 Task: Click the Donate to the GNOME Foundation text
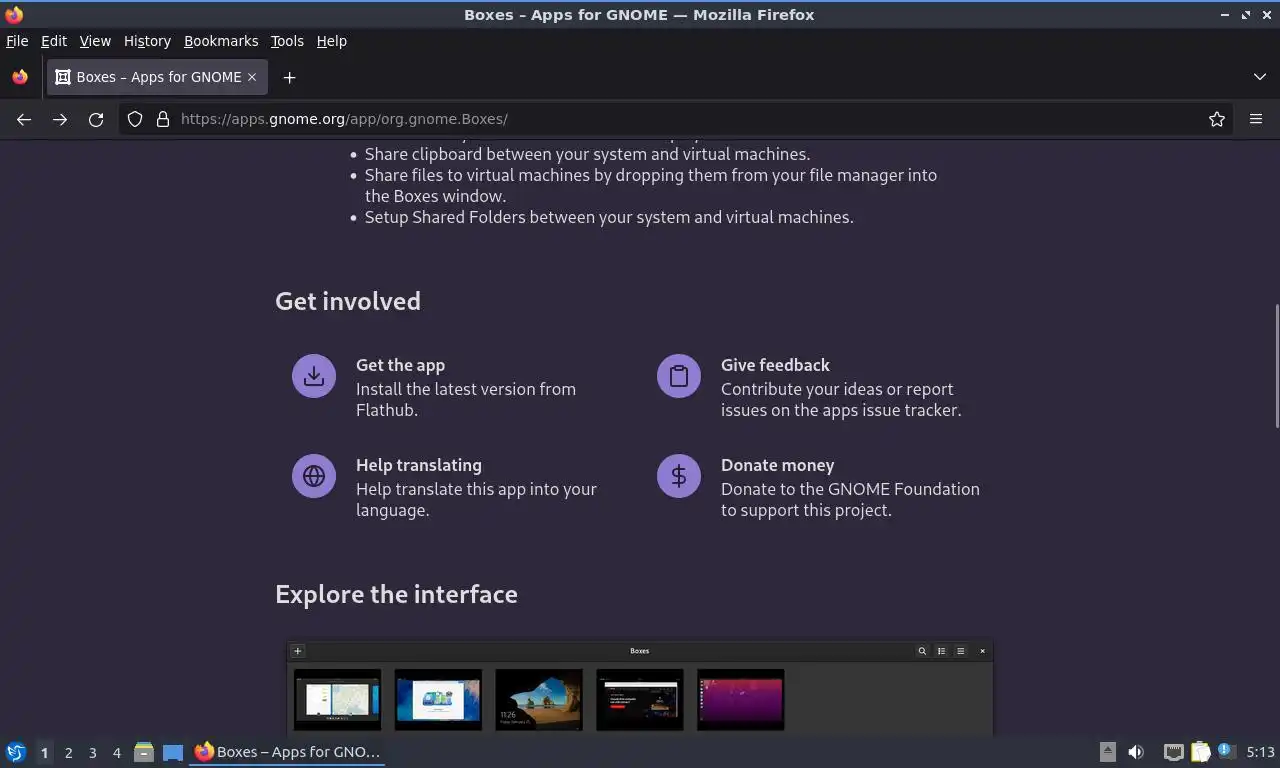coord(850,500)
